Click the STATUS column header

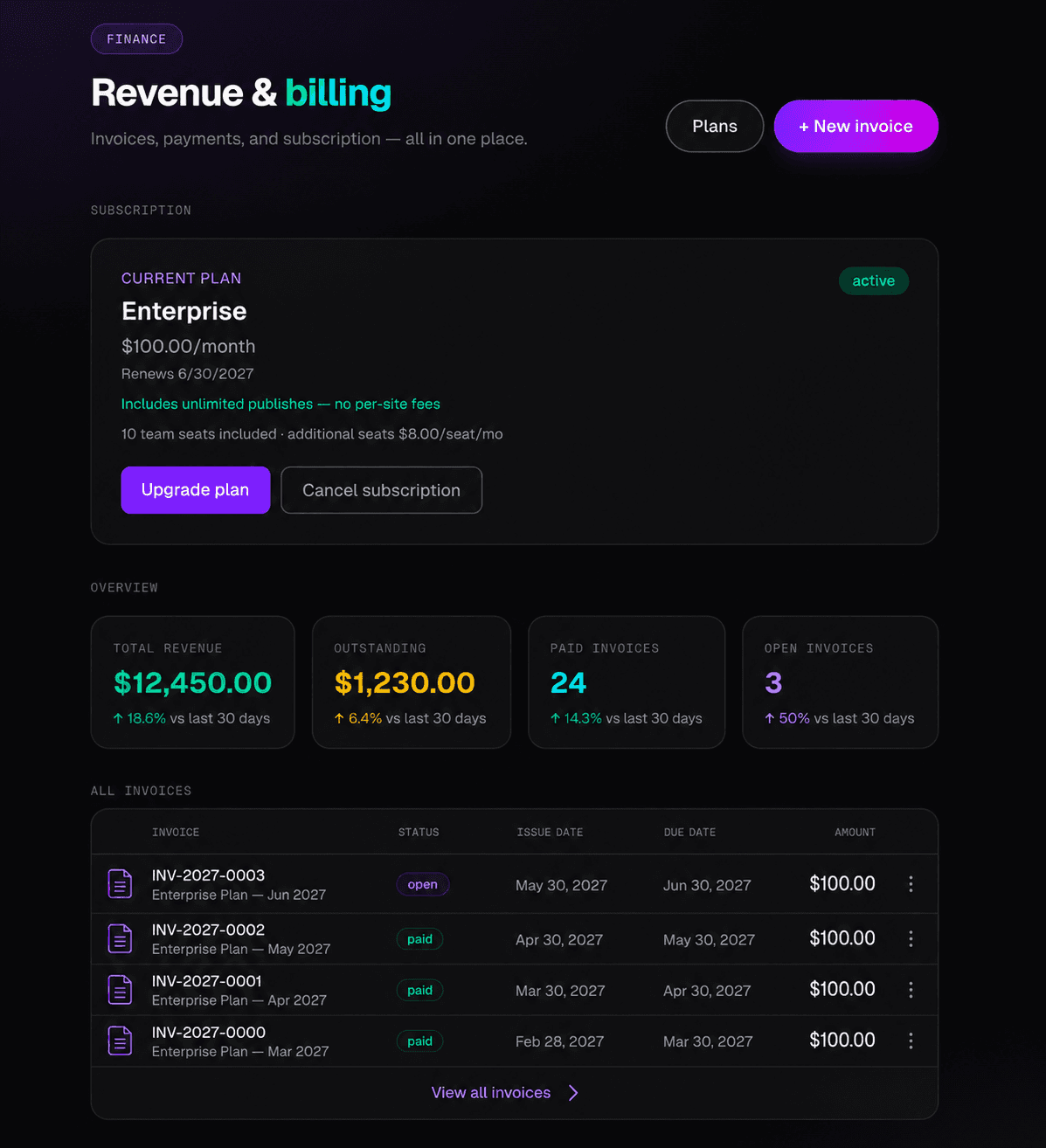419,832
